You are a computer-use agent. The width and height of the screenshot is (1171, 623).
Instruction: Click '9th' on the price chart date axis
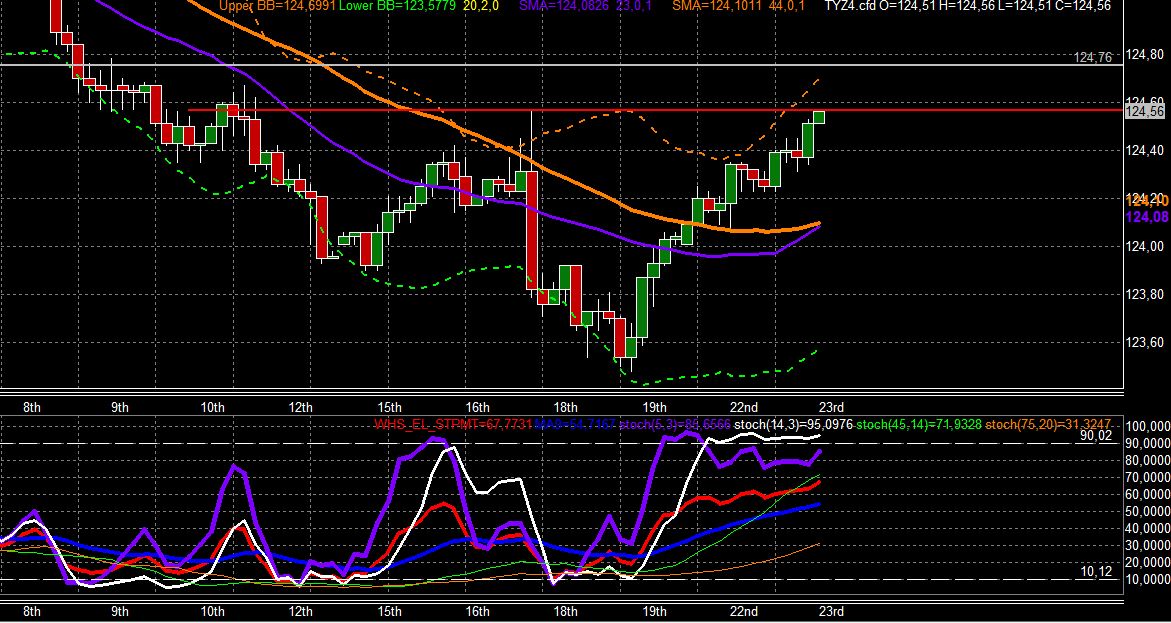(120, 407)
